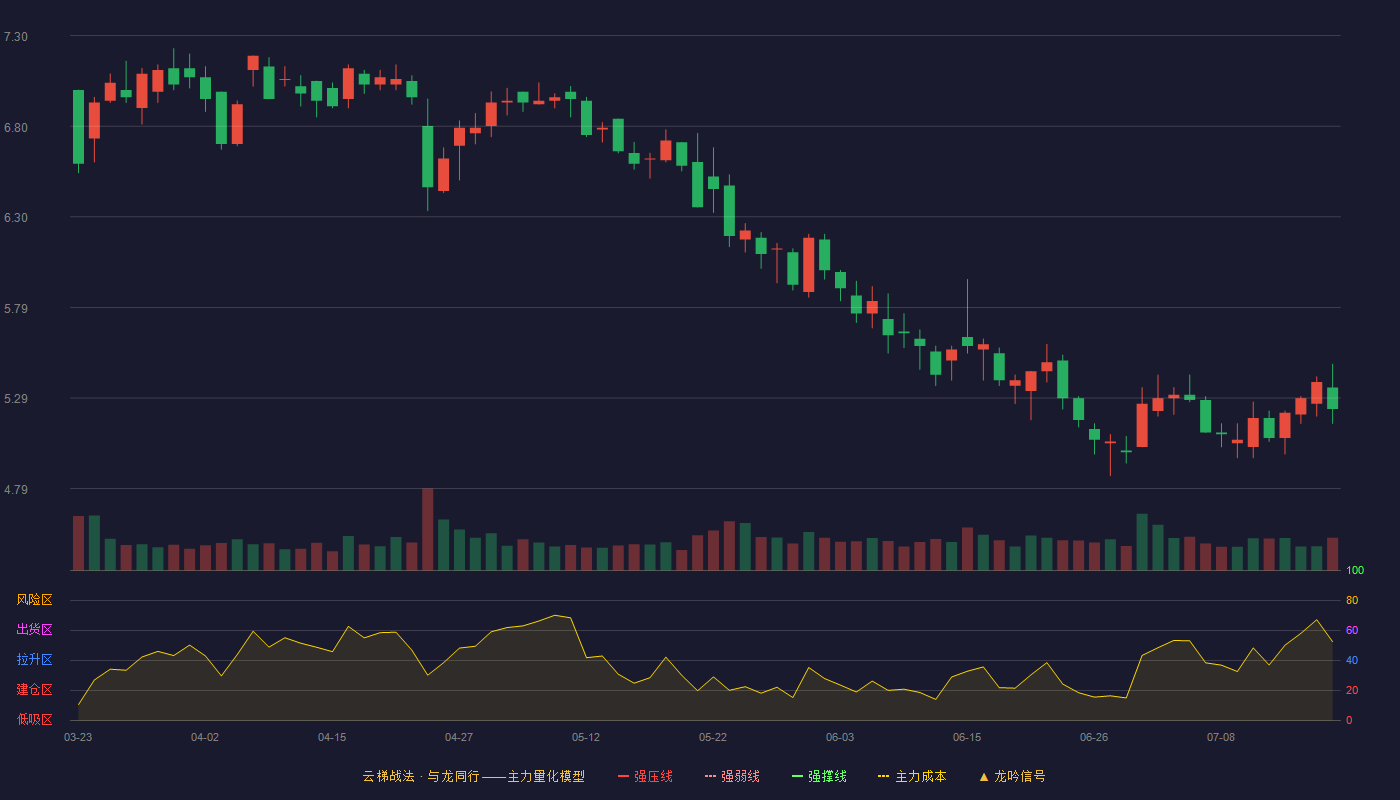The width and height of the screenshot is (1400, 800).
Task: Click the yellow dashed 主力成本 legend icon
Action: coord(884,776)
